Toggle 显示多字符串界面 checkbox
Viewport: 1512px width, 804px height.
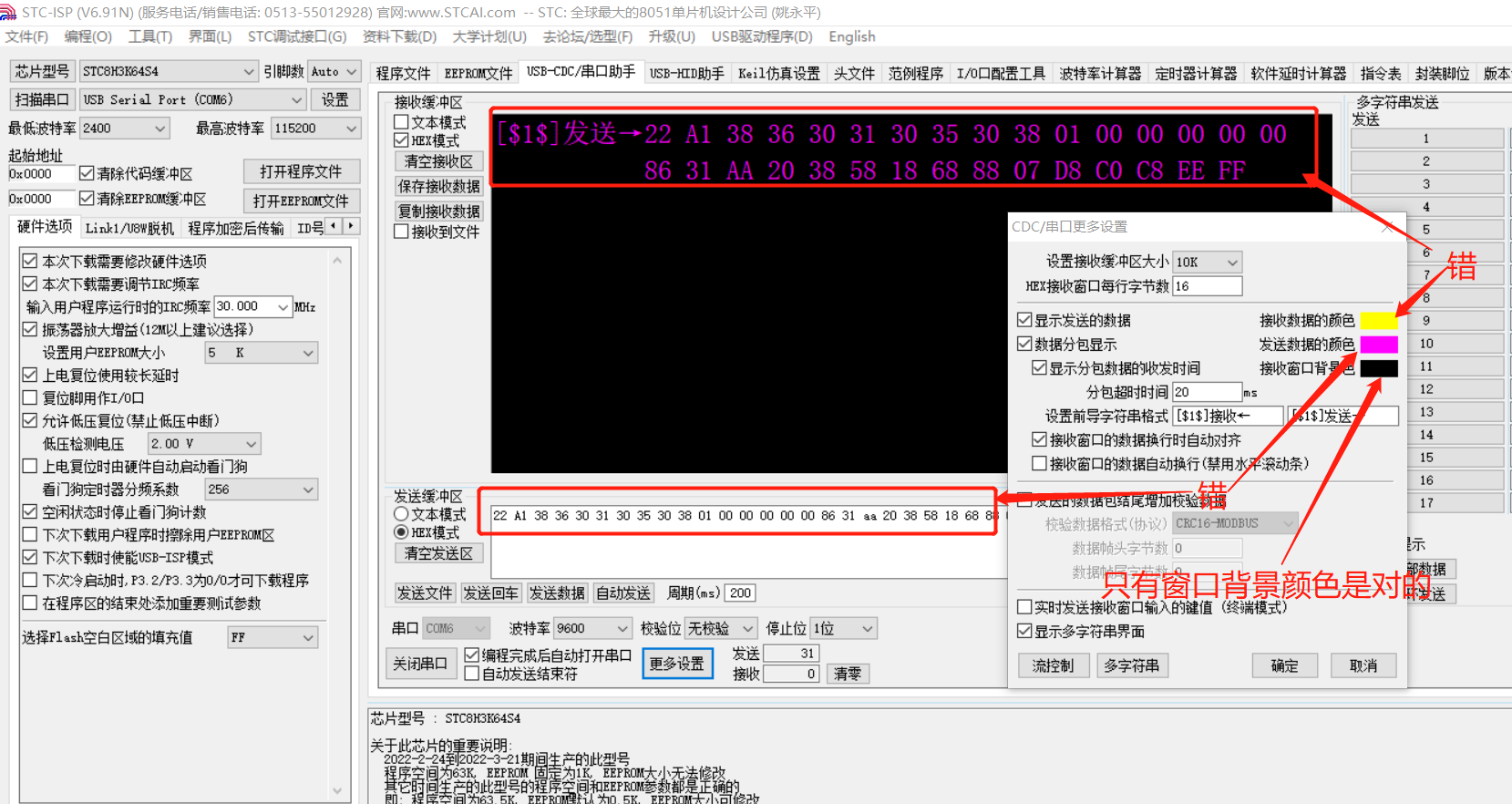1024,631
